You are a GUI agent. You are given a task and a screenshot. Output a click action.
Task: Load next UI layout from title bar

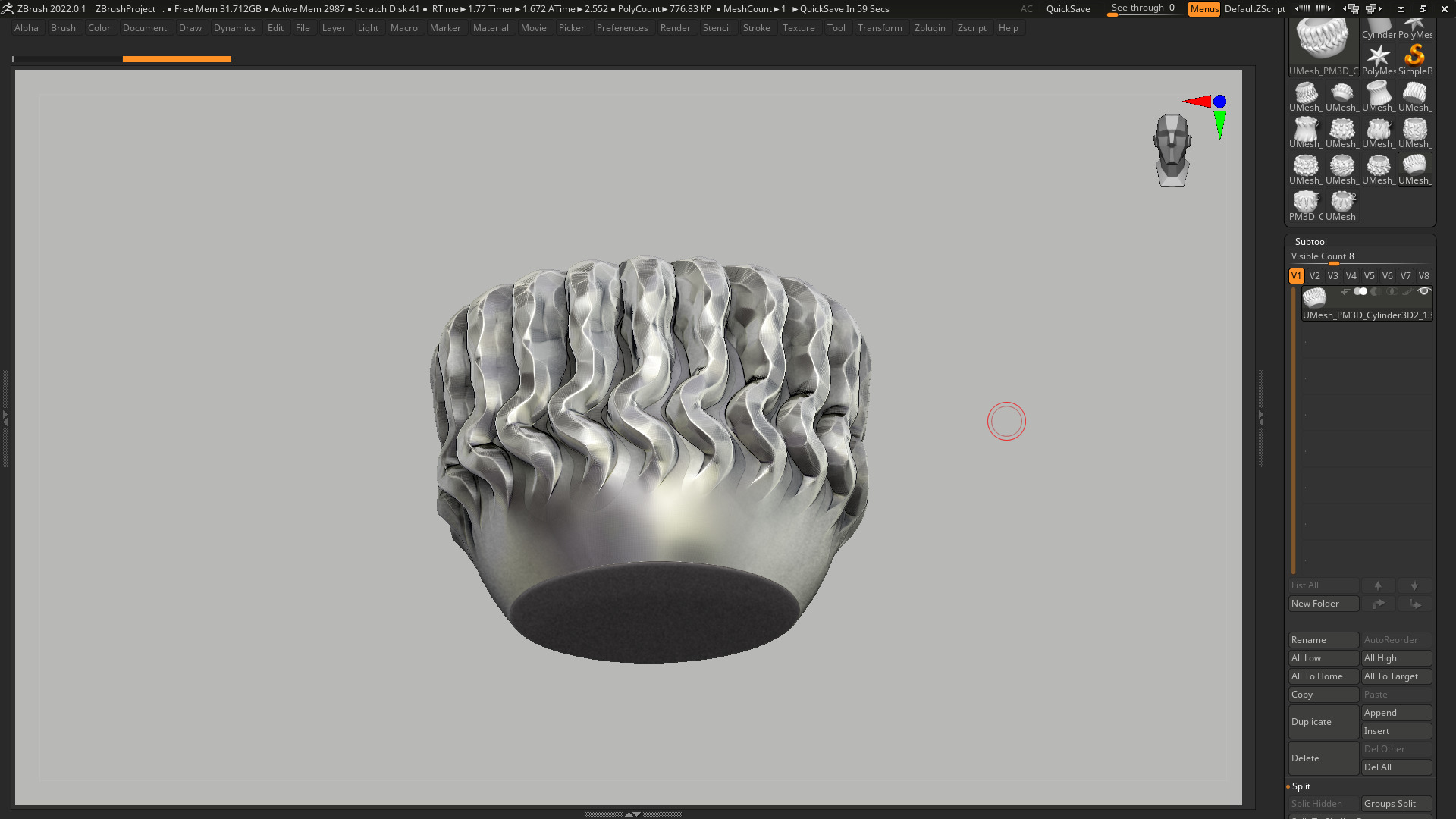(1373, 8)
